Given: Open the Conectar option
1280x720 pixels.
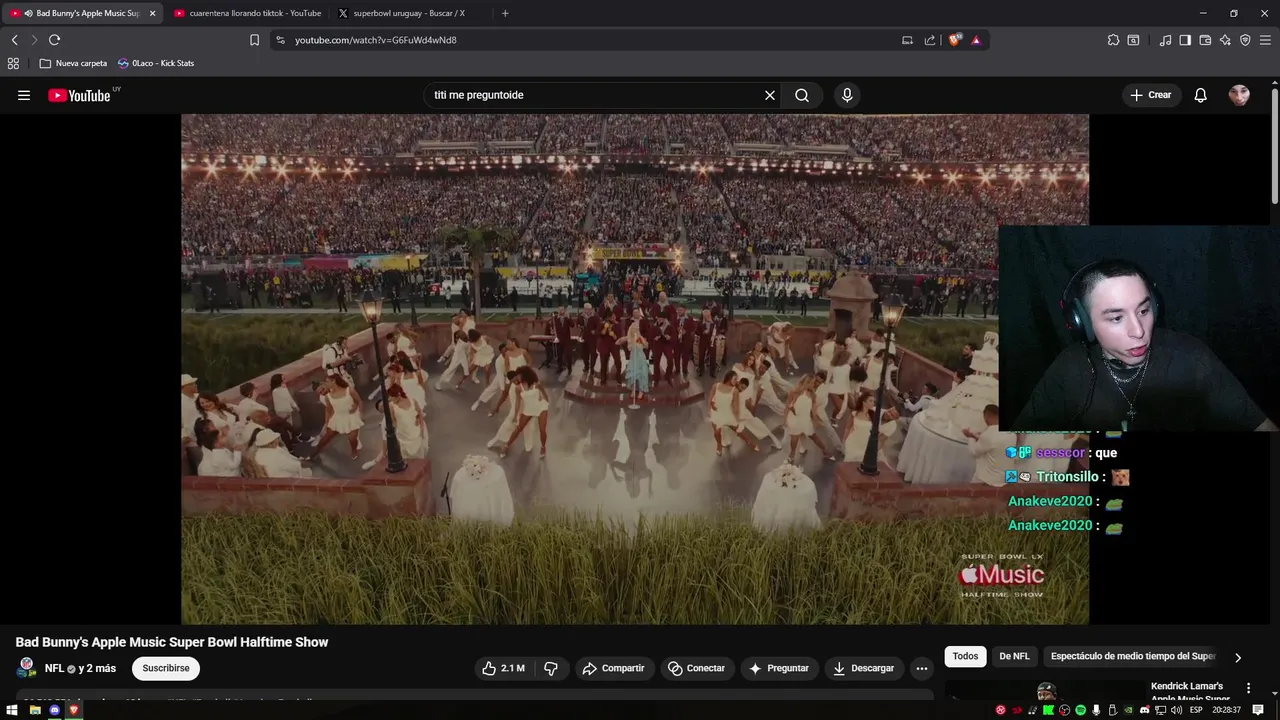Looking at the screenshot, I should click(696, 668).
